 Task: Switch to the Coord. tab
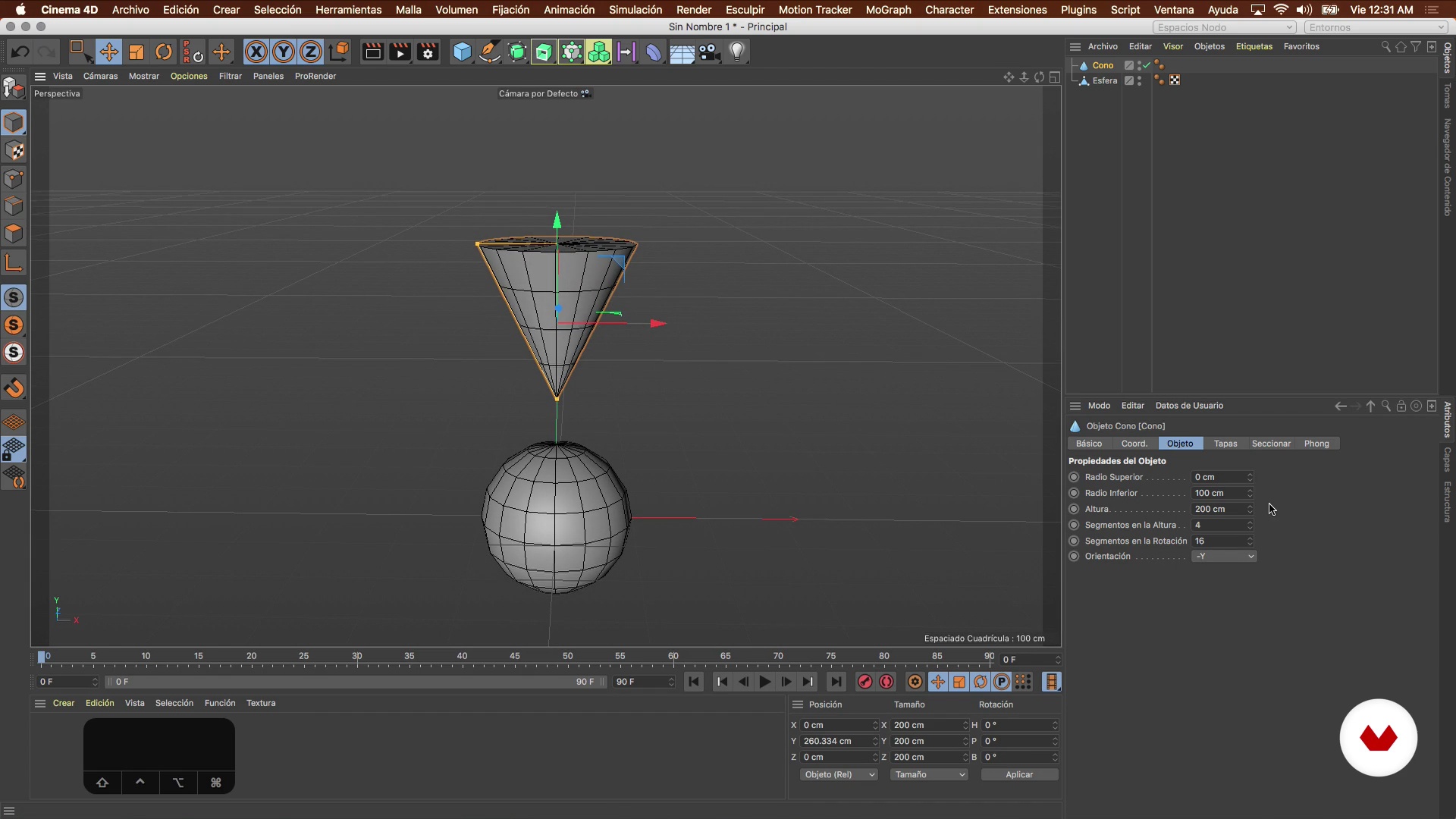pyautogui.click(x=1134, y=444)
